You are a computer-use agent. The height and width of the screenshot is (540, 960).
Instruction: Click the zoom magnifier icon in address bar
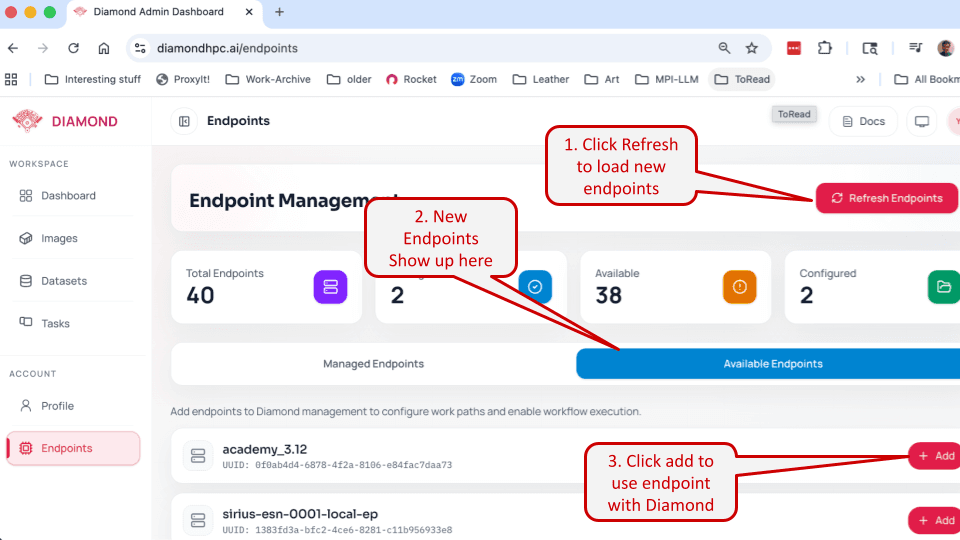click(724, 48)
